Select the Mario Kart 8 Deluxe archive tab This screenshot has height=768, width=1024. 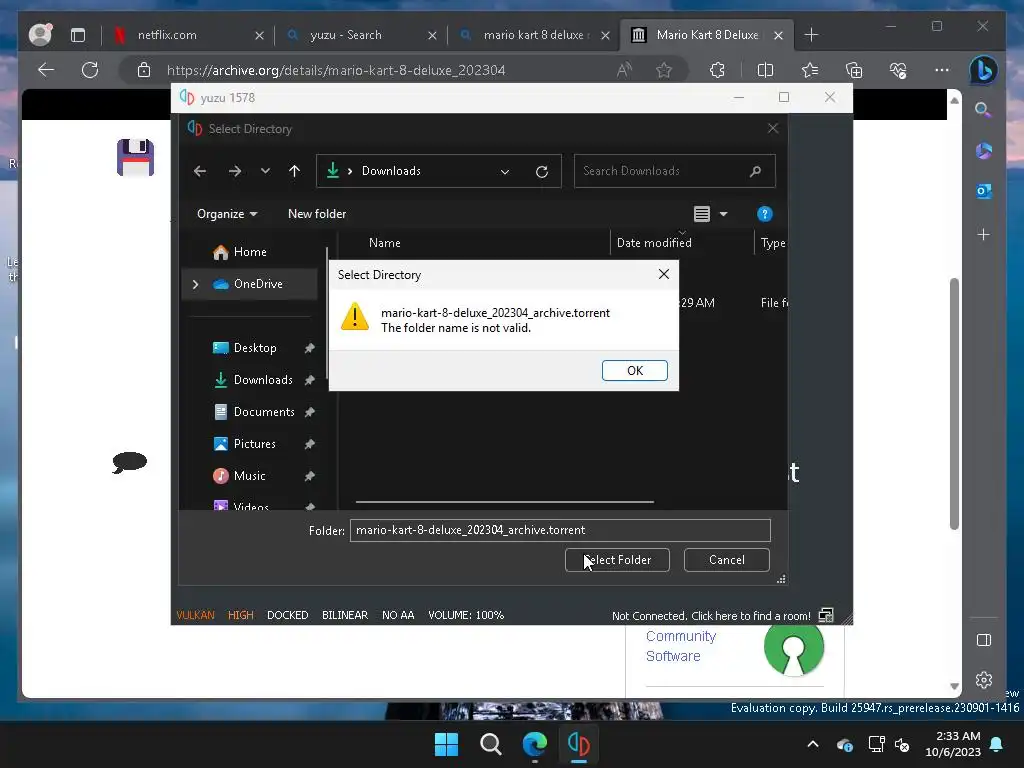tap(707, 35)
